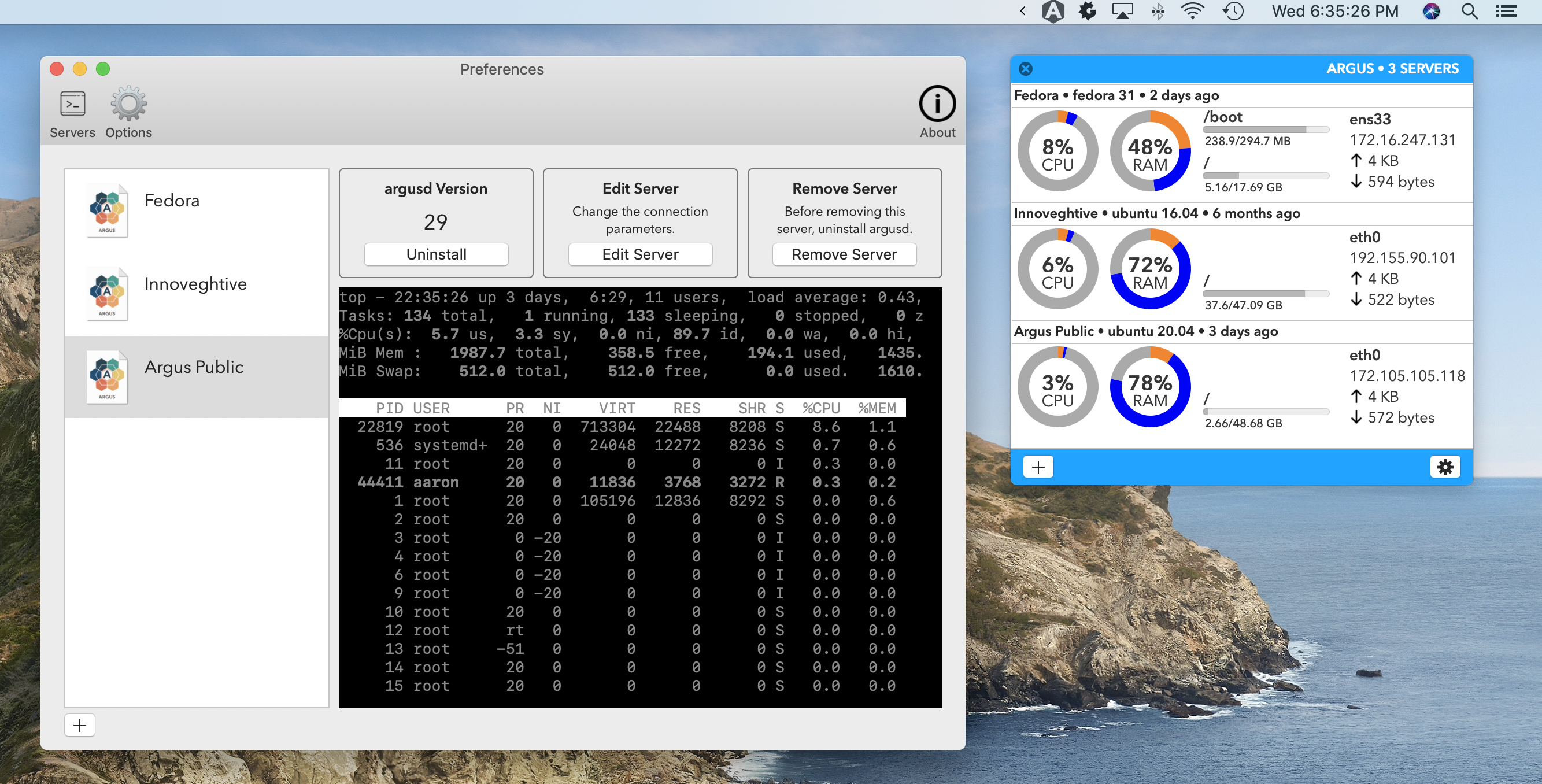Click the Innoveghtive IP address 192.155.90.101
The height and width of the screenshot is (784, 1542).
point(1402,257)
